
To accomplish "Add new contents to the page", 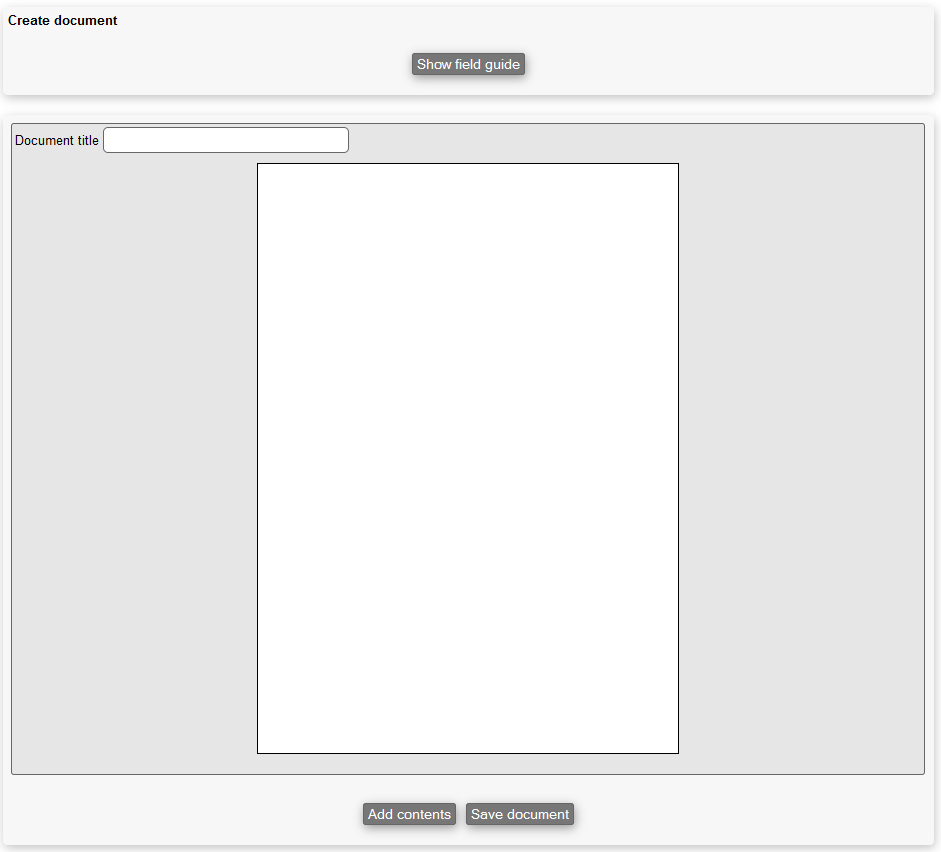I will click(x=409, y=814).
